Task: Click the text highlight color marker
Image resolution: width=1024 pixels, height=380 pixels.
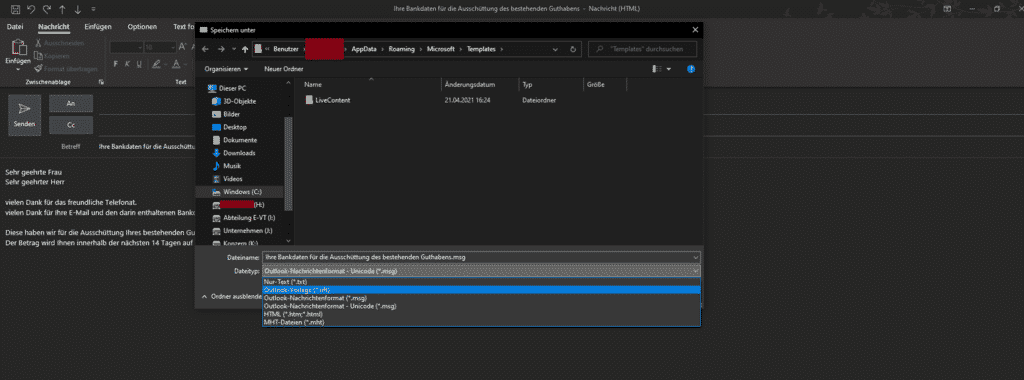Action: pos(155,64)
